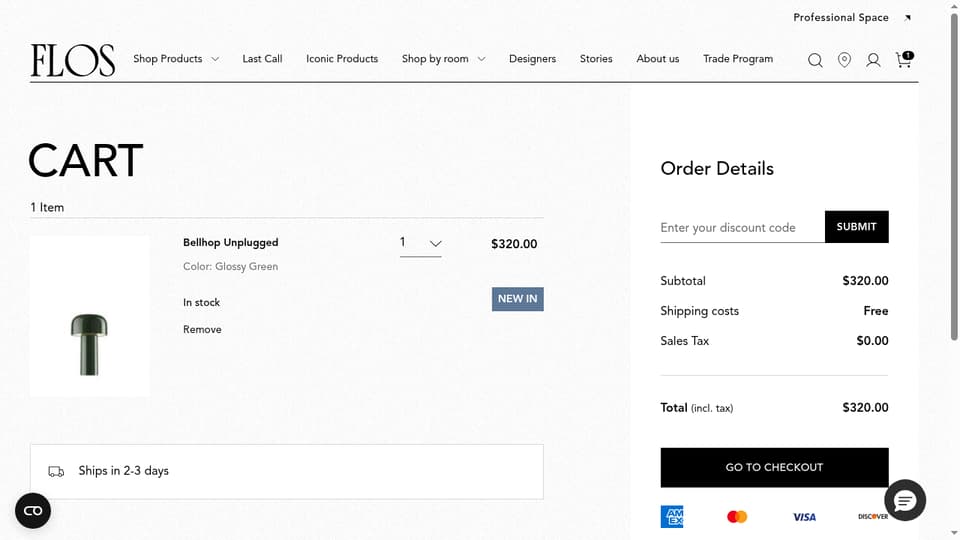Click the Ships in 2-3 days text
Image resolution: width=960 pixels, height=540 pixels.
click(x=124, y=471)
